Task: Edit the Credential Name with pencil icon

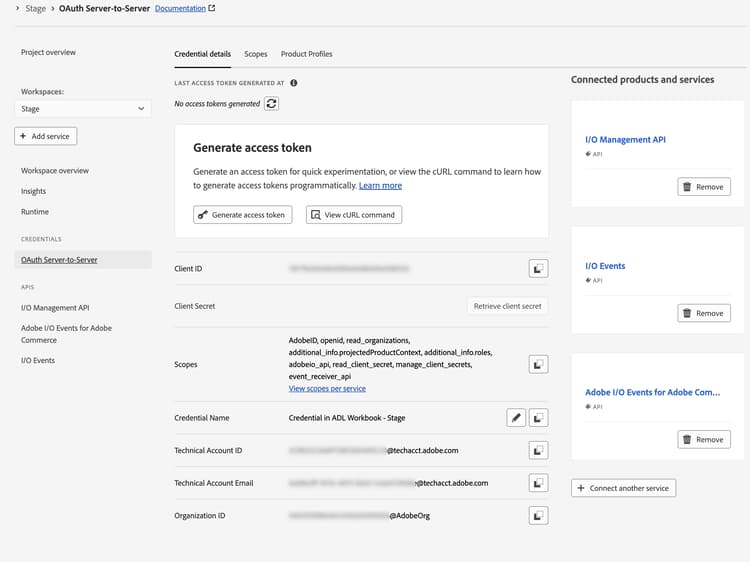Action: click(516, 418)
